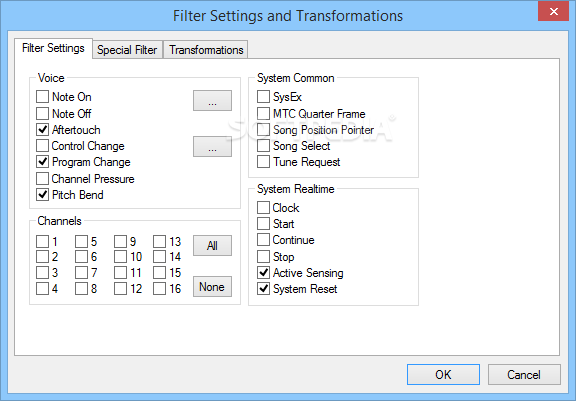Toggle the Clock realtime filter

pos(263,207)
